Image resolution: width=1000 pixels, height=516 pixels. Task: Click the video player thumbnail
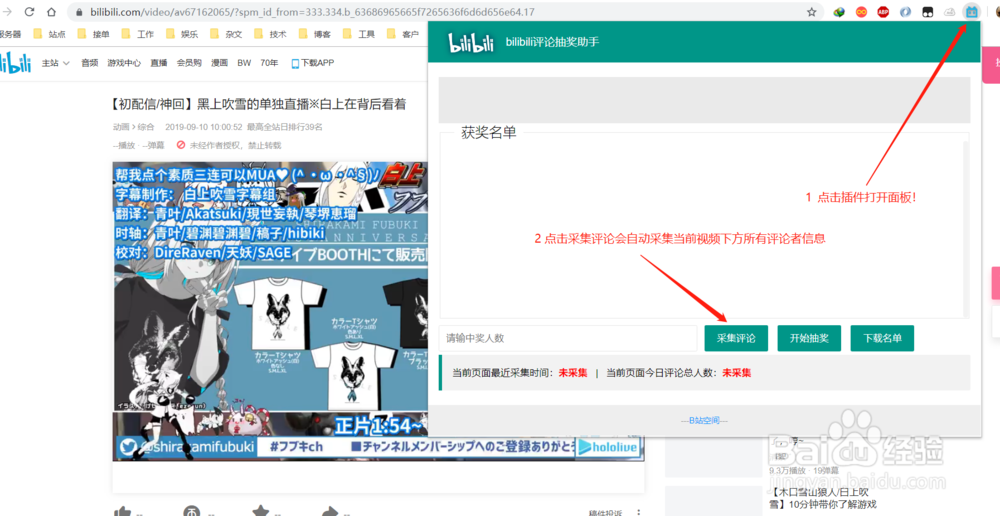[x=379, y=311]
